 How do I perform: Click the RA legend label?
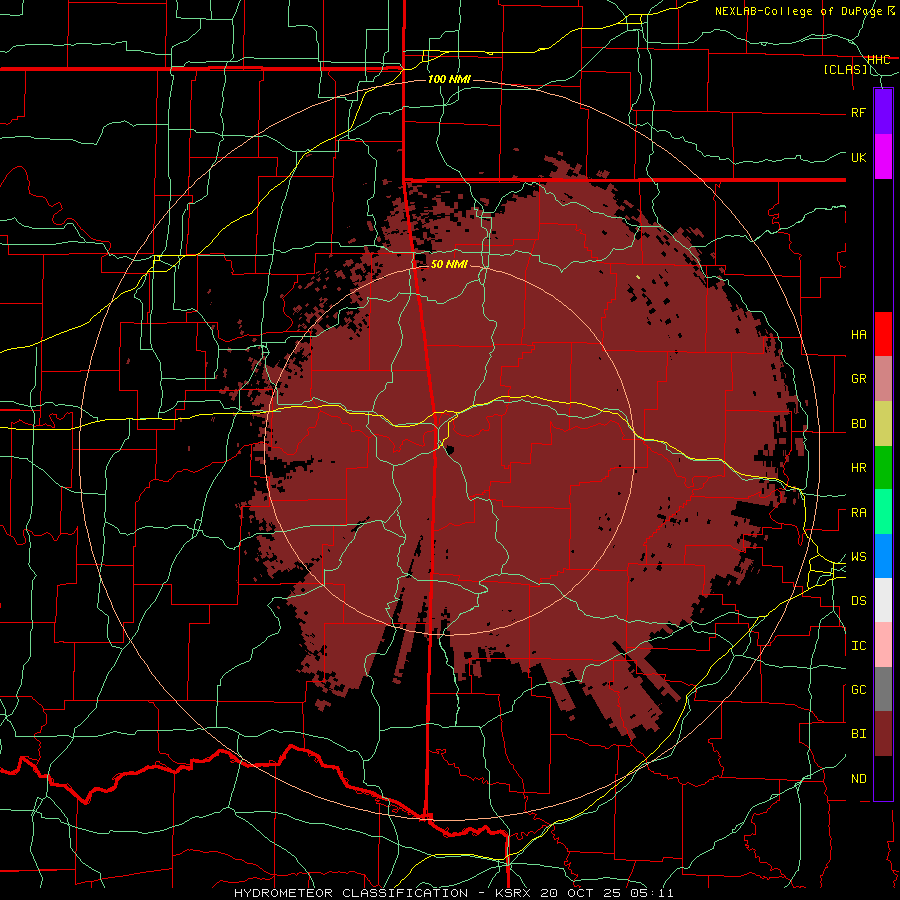coord(859,513)
